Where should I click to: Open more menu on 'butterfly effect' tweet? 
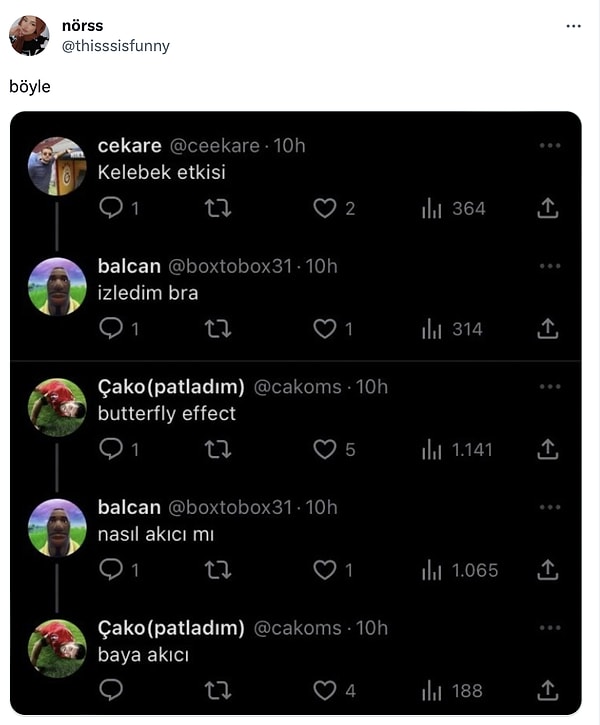point(550,387)
